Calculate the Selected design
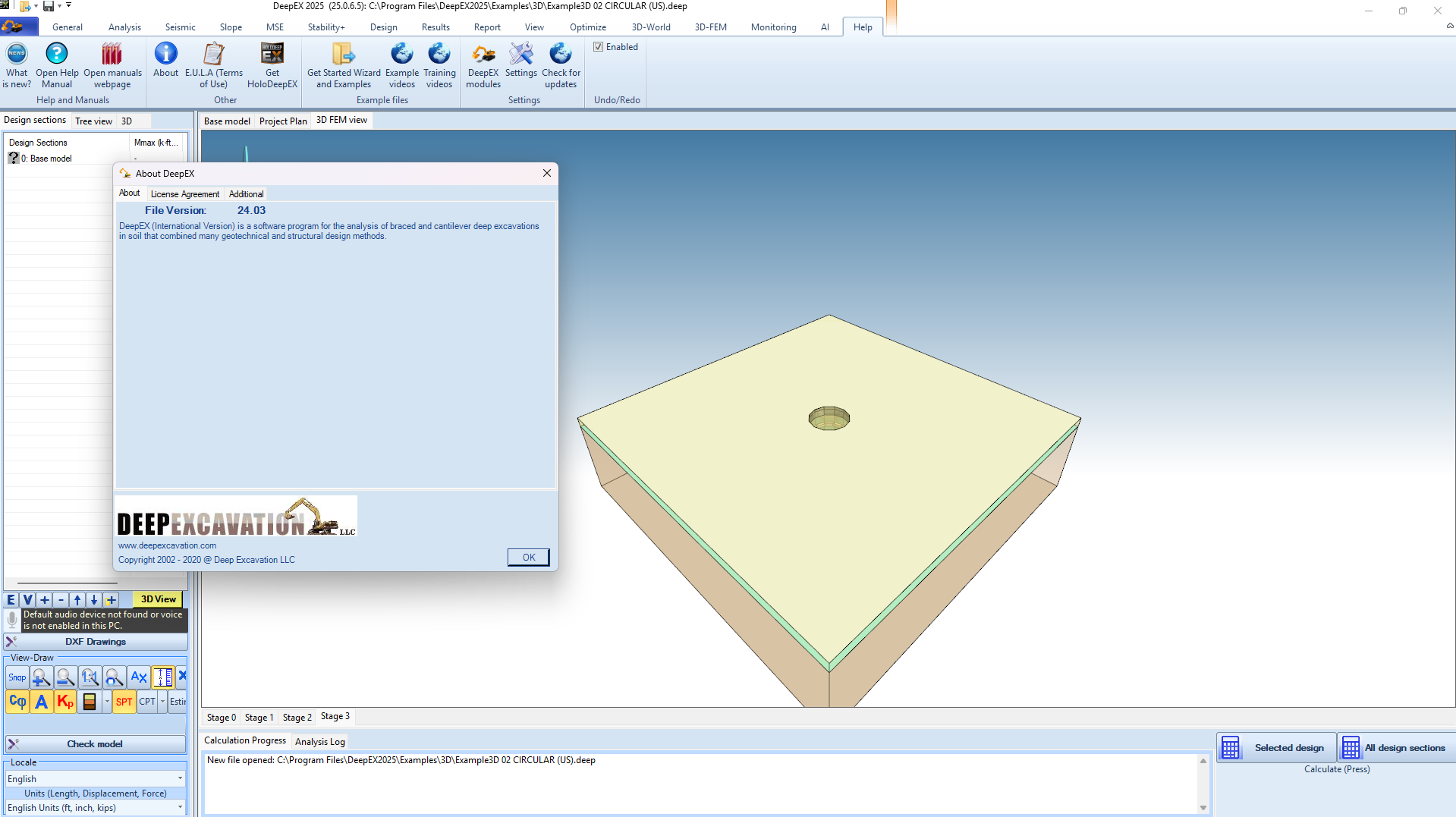Viewport: 1456px width, 817px height. tap(1276, 748)
